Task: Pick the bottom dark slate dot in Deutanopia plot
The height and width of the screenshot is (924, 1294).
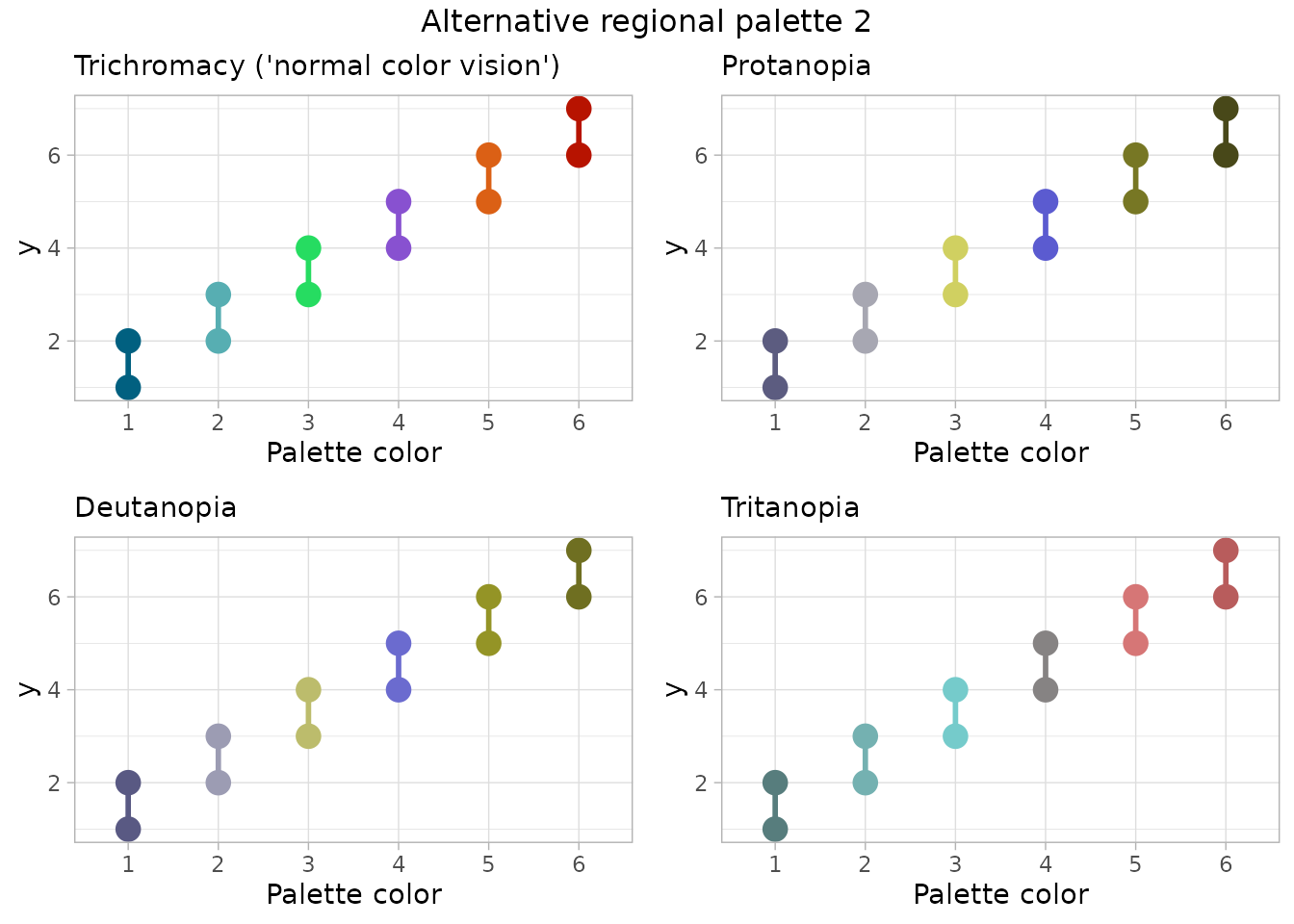Action: tap(128, 829)
